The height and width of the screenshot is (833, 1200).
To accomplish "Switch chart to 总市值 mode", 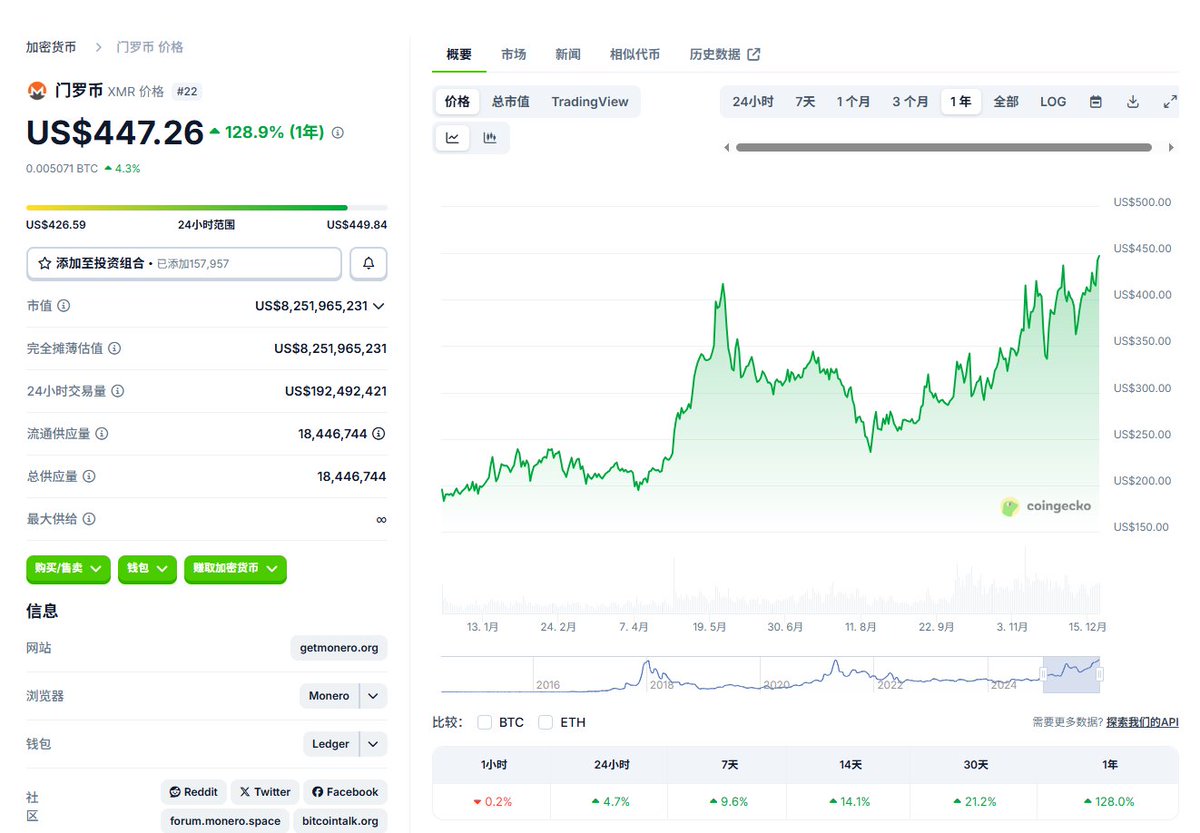I will coord(511,101).
